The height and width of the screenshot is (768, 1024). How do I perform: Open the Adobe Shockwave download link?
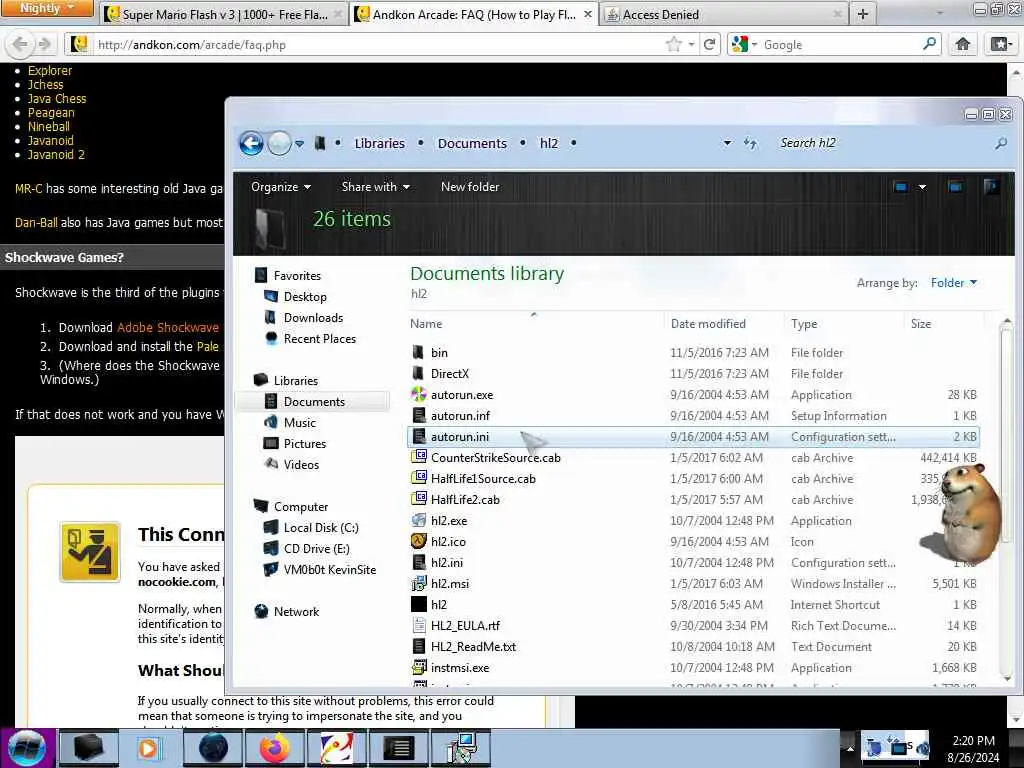(168, 327)
